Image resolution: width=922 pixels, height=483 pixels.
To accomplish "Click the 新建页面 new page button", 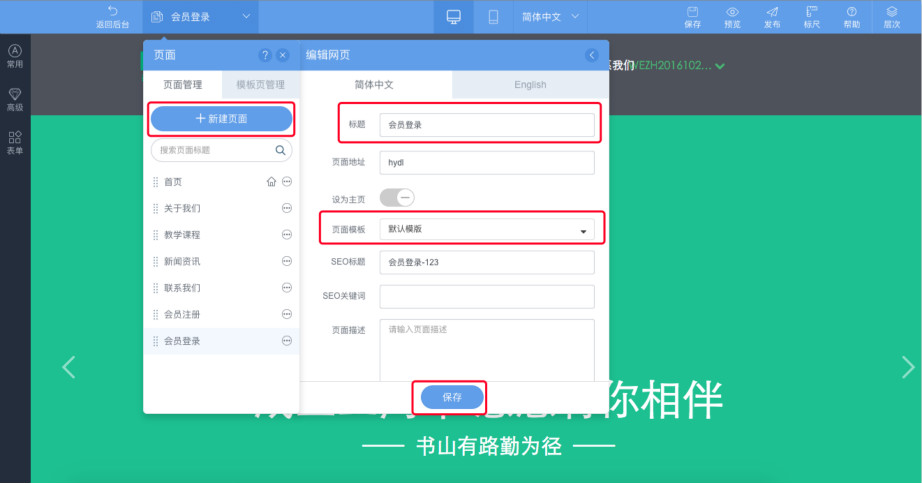I will click(x=221, y=119).
